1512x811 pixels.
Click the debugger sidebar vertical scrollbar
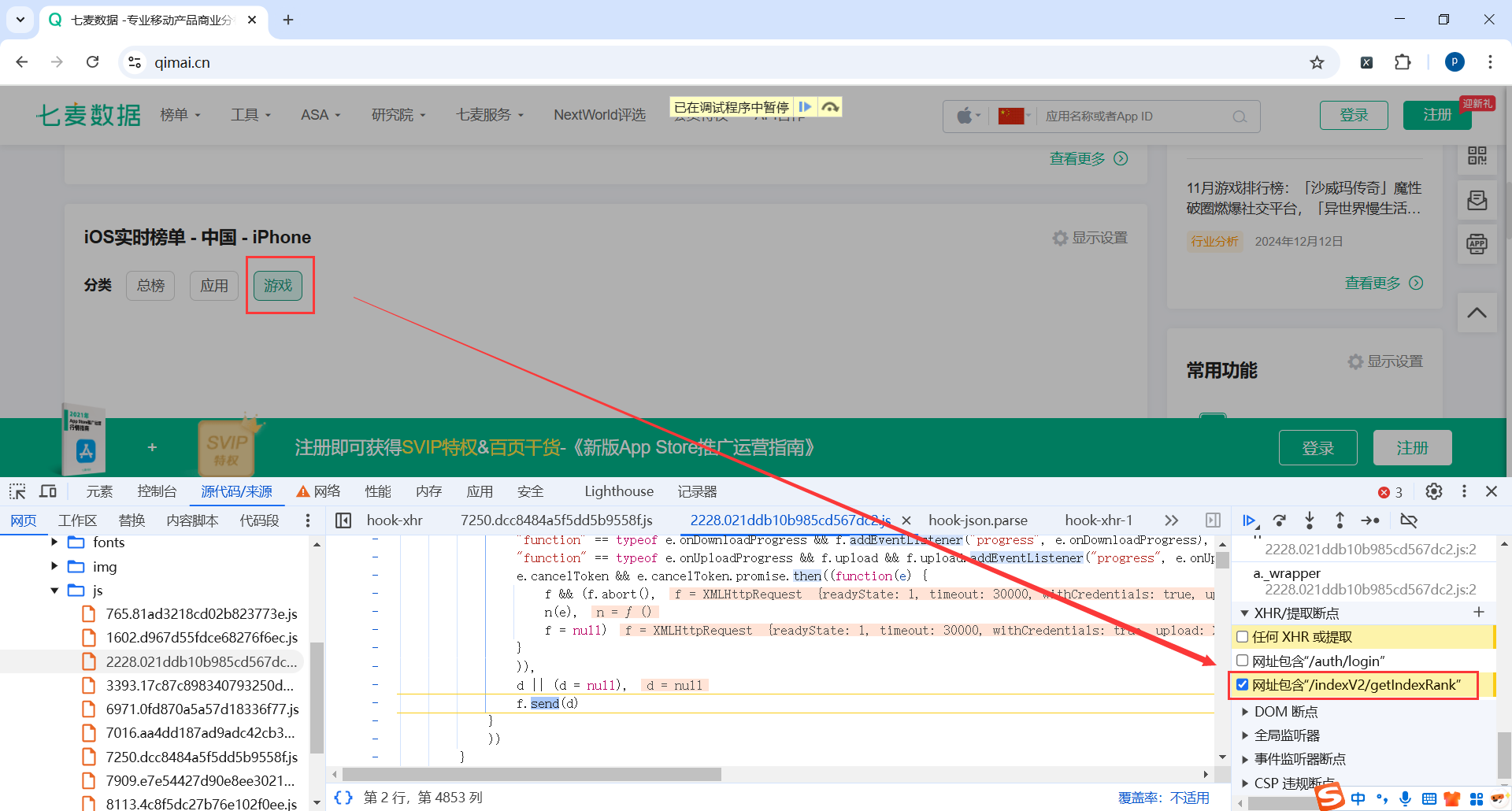[1503, 754]
